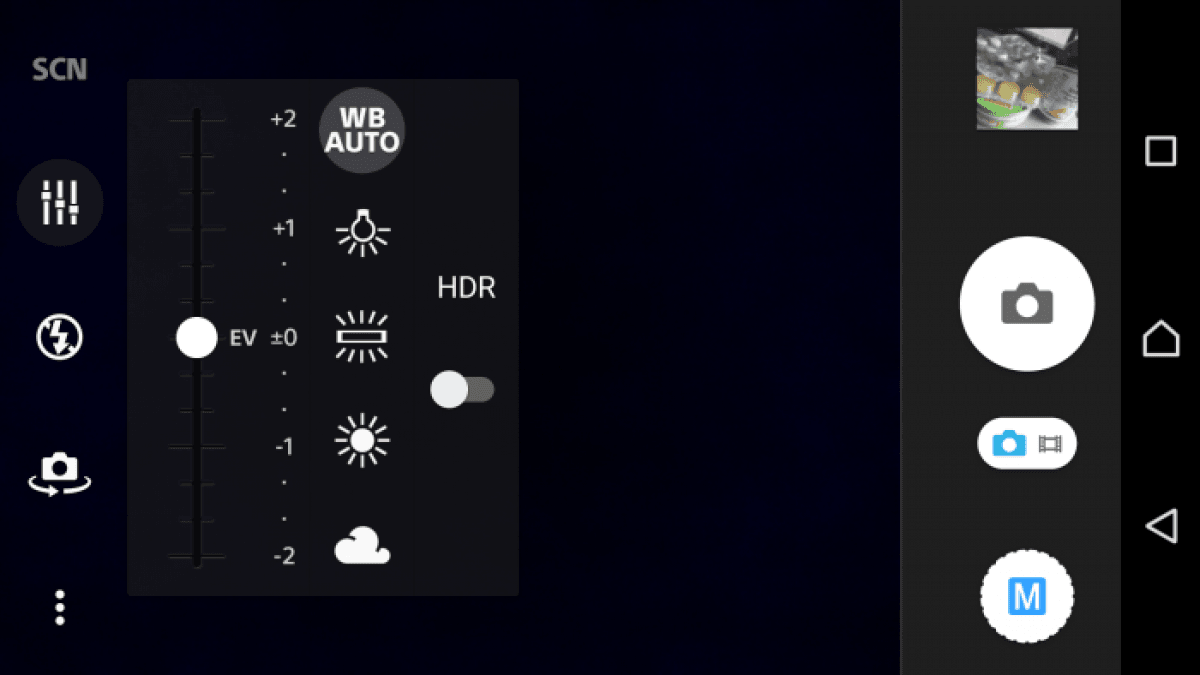1200x675 pixels.
Task: Open the three-dot more options menu
Action: tap(60, 608)
